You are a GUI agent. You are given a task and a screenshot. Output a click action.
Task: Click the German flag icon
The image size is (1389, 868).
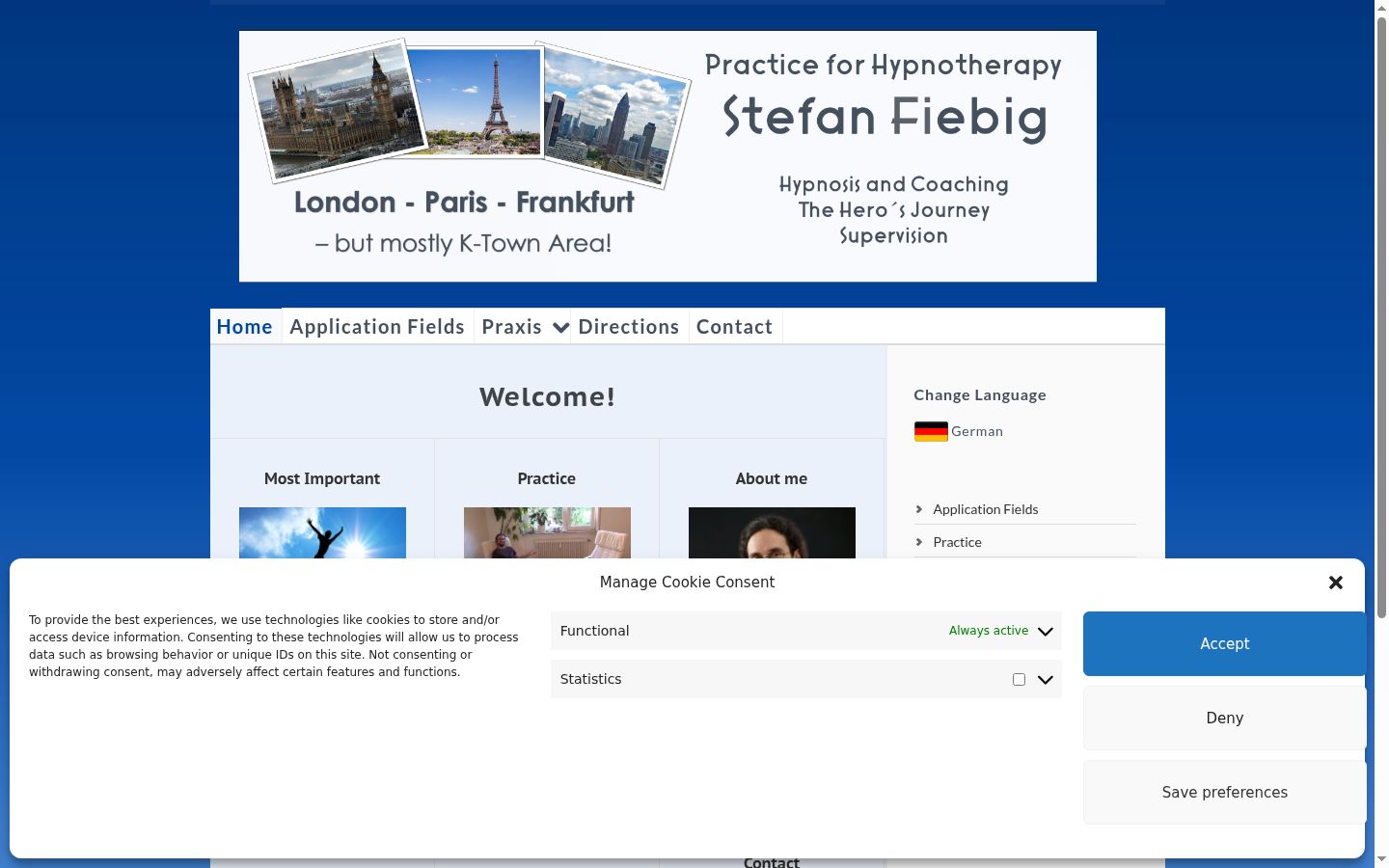click(931, 431)
